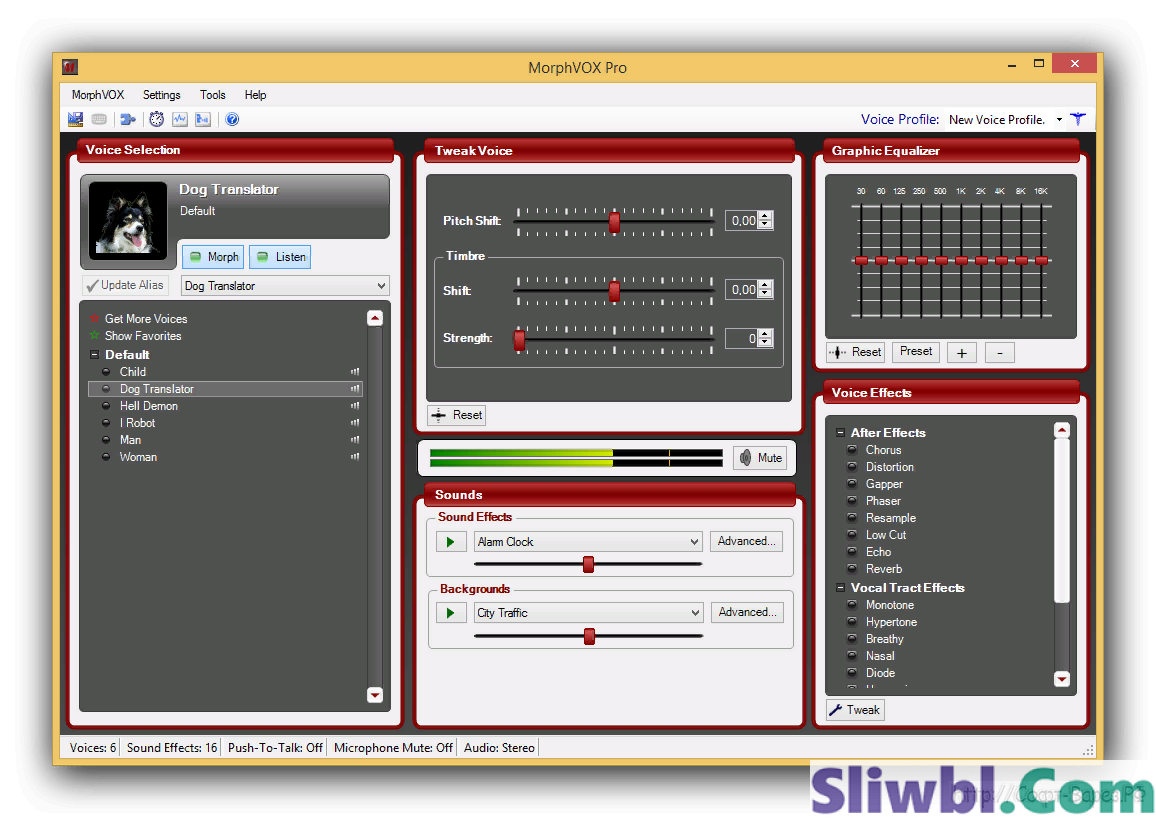Collapse the After Effects tree group
Viewport: 1156px width, 818px height.
click(x=841, y=433)
